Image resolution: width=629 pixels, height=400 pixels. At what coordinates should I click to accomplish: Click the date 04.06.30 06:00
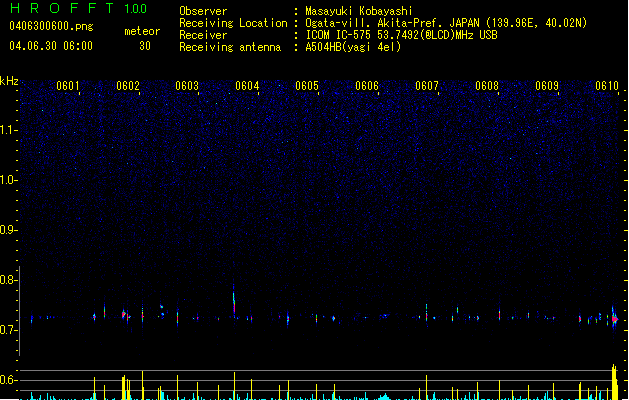(51, 46)
